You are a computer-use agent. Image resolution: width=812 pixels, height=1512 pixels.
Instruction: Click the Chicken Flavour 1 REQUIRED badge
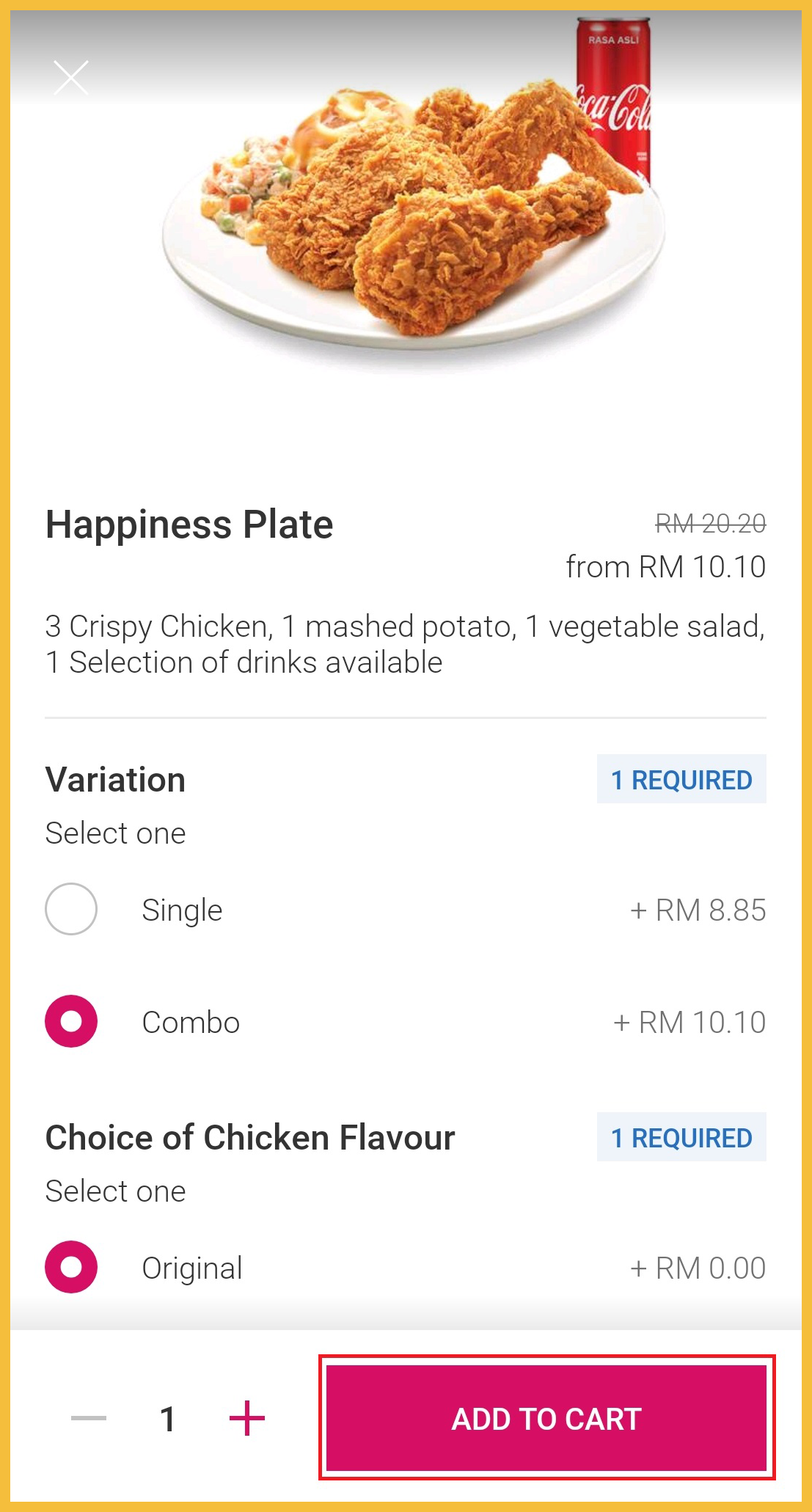(x=681, y=1137)
